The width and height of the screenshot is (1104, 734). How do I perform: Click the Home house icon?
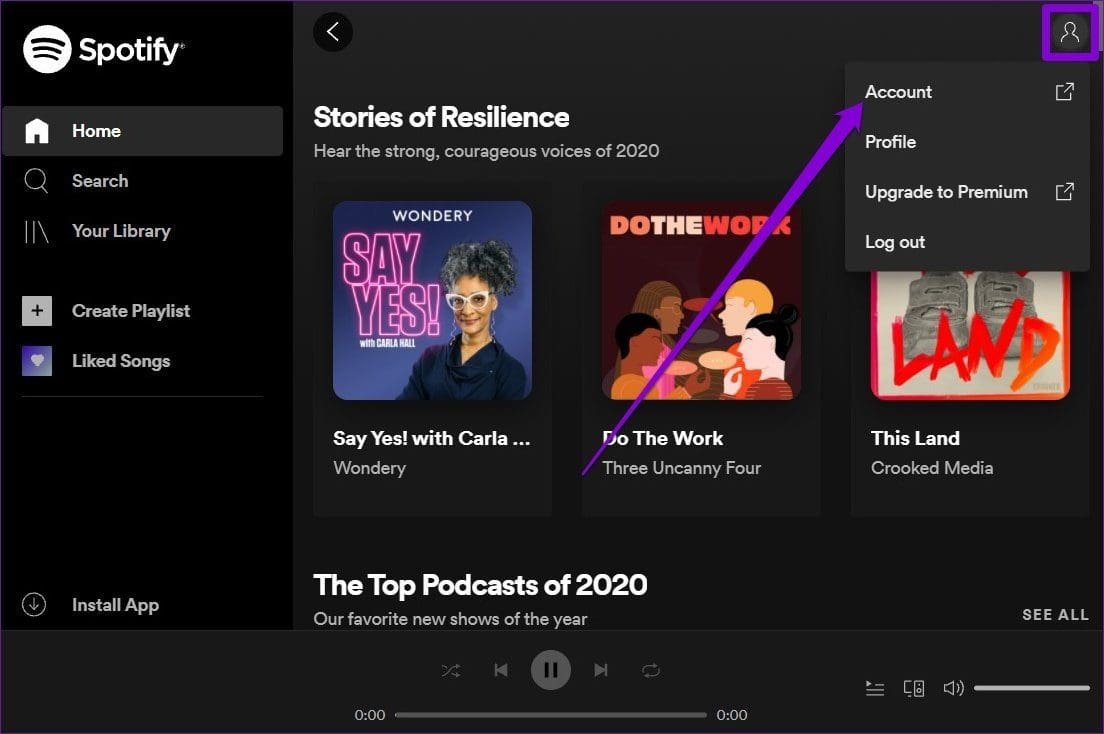(x=37, y=131)
